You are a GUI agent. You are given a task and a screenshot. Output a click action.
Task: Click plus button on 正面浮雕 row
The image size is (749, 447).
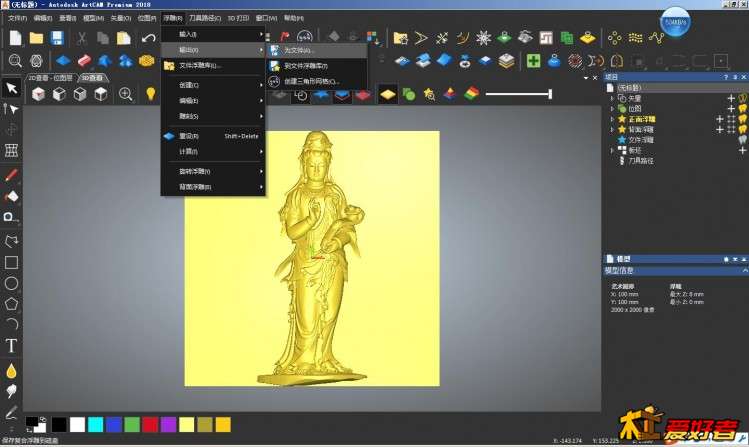pos(720,119)
